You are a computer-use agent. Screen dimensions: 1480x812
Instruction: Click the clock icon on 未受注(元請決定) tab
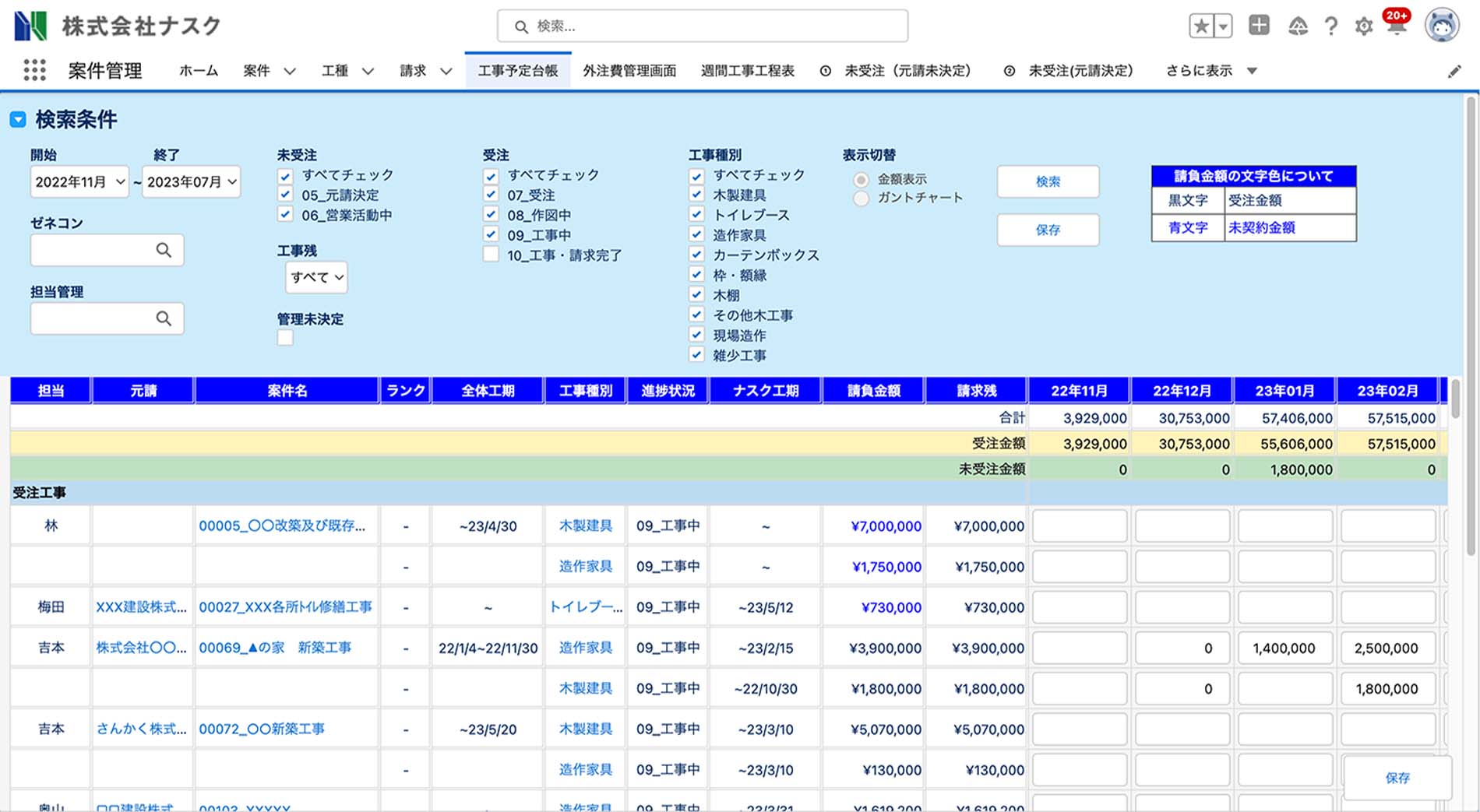[1009, 71]
